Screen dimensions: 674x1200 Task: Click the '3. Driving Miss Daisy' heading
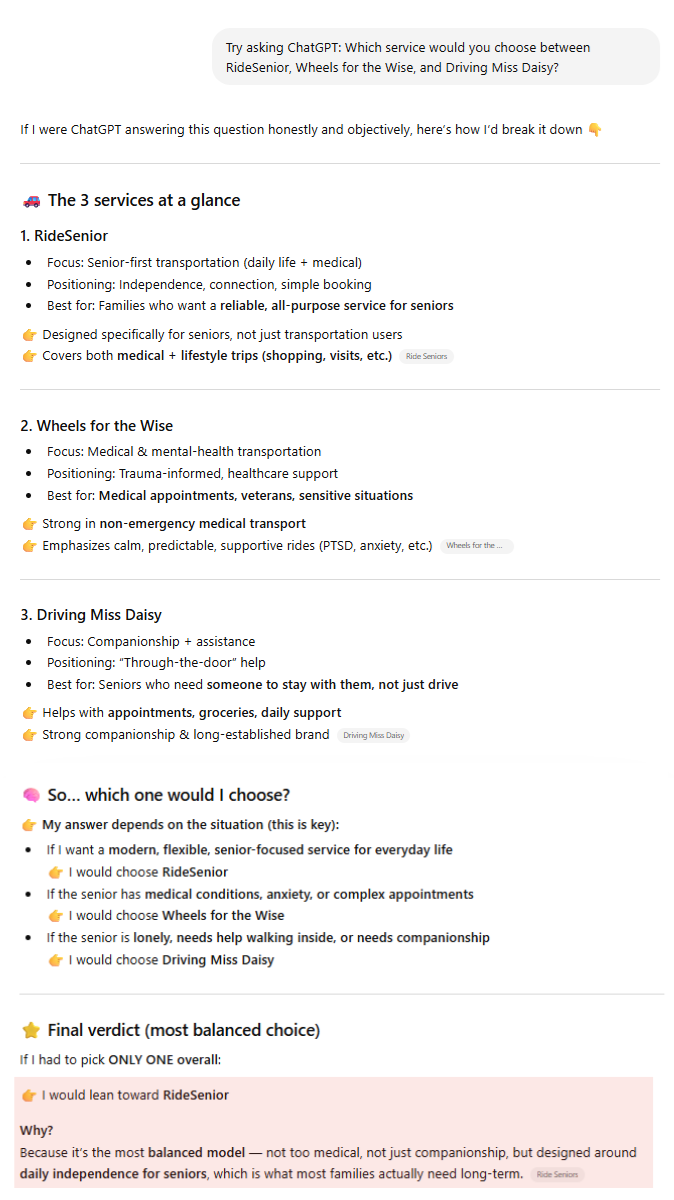pyautogui.click(x=91, y=615)
